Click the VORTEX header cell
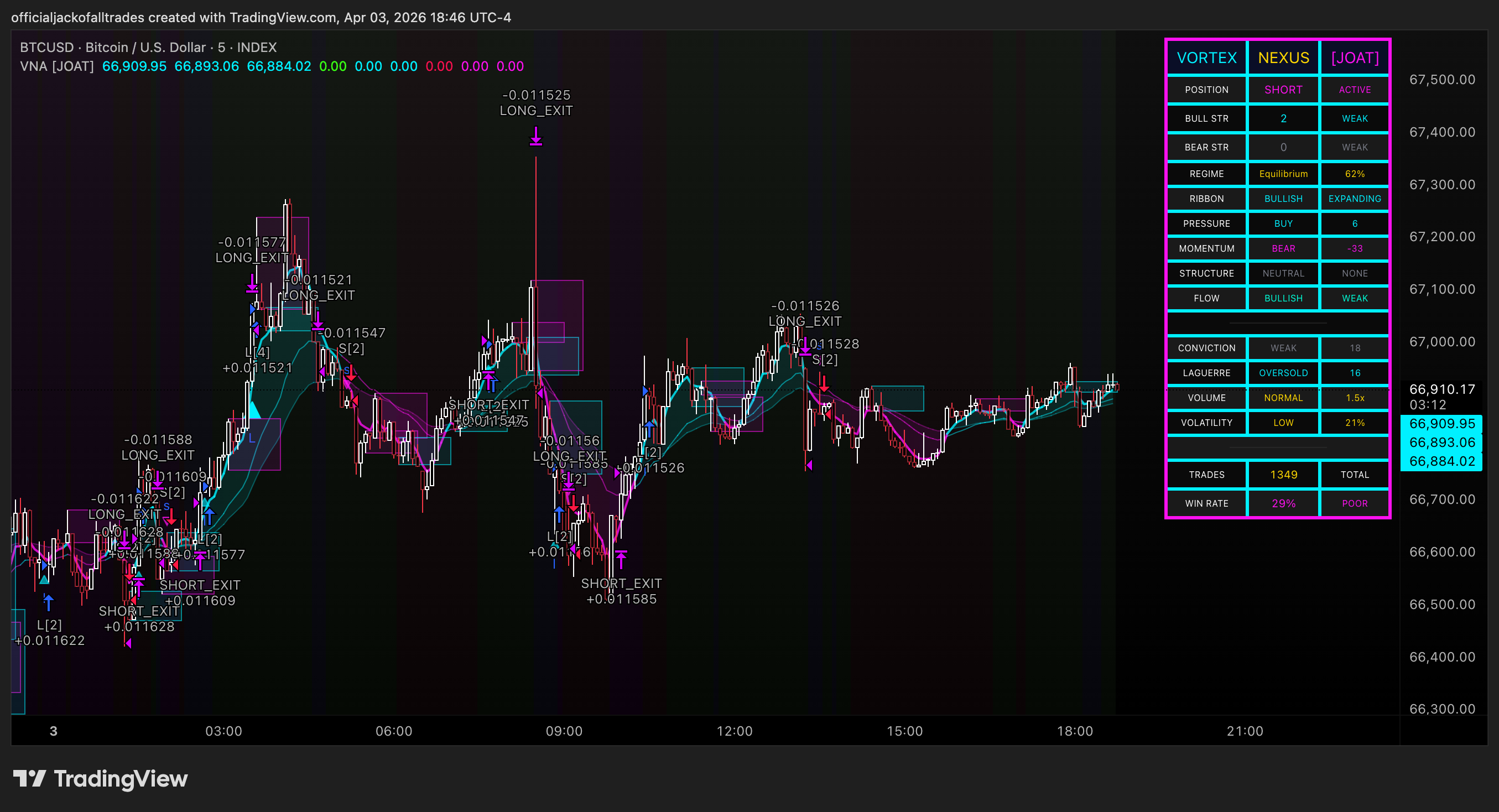The height and width of the screenshot is (812, 1499). [x=1206, y=58]
